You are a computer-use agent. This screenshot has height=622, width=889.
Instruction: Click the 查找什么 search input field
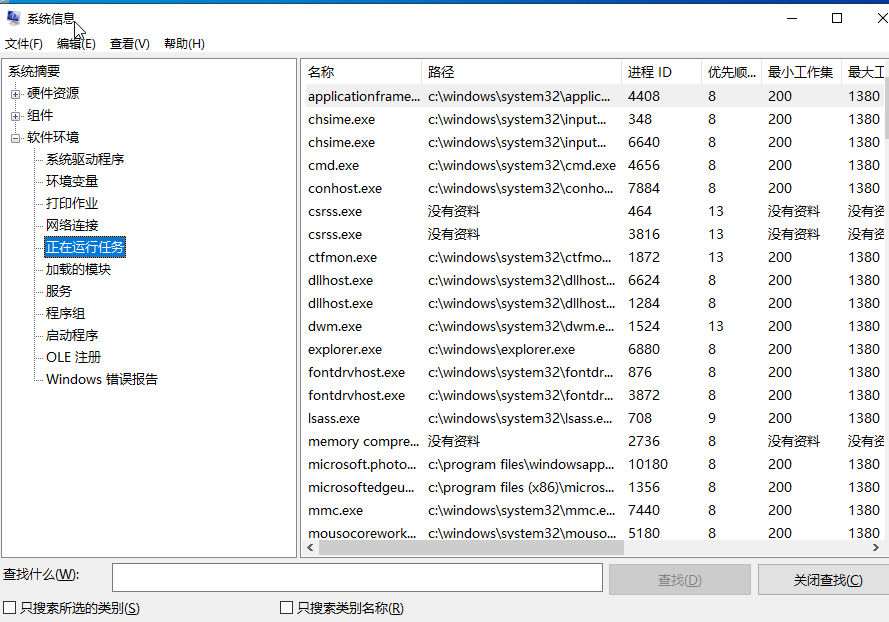click(x=357, y=578)
